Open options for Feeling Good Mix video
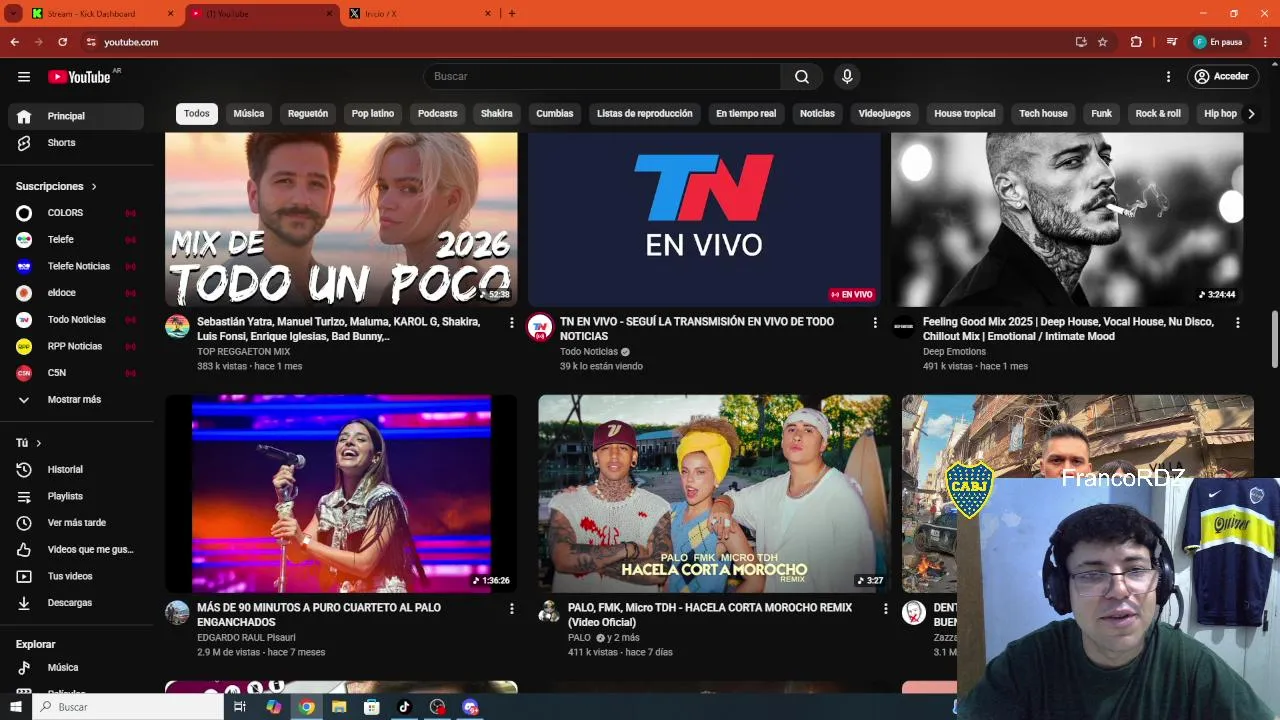Viewport: 1280px width, 720px height. (1238, 323)
